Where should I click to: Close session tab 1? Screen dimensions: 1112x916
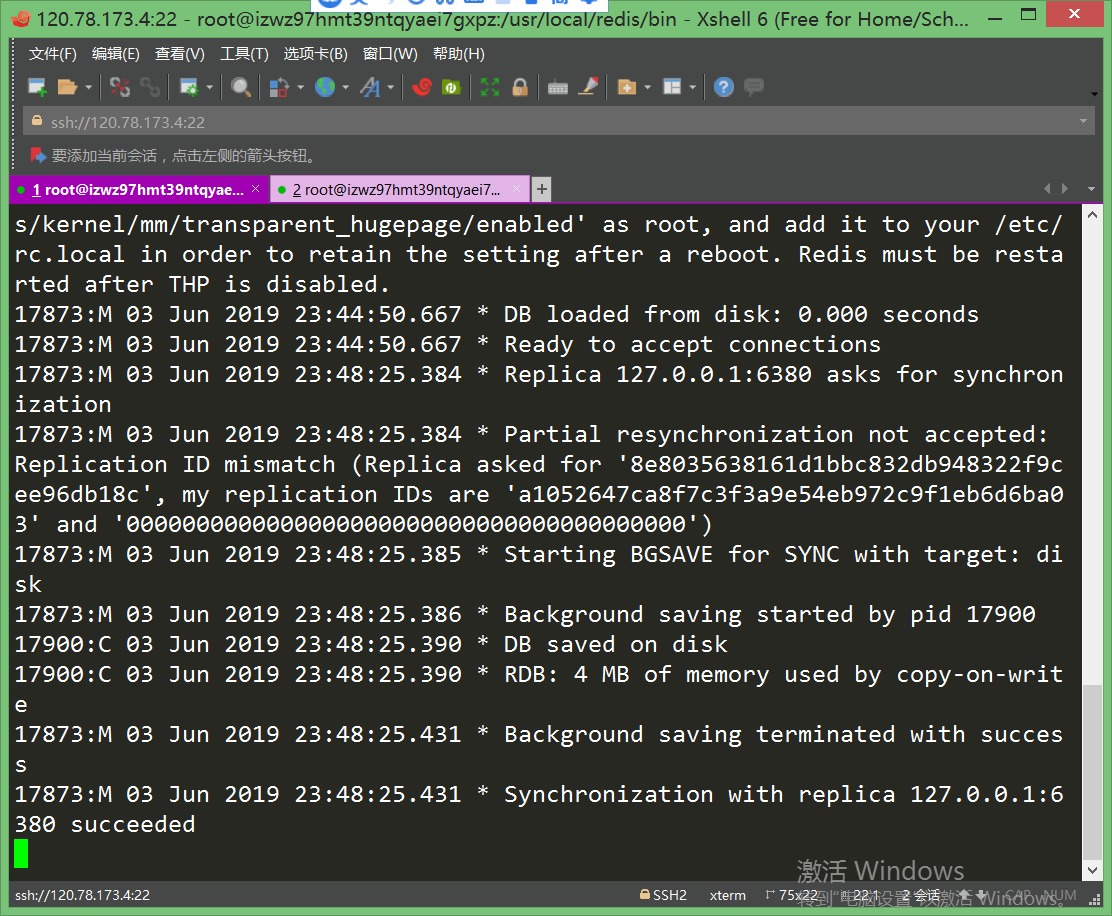(256, 189)
